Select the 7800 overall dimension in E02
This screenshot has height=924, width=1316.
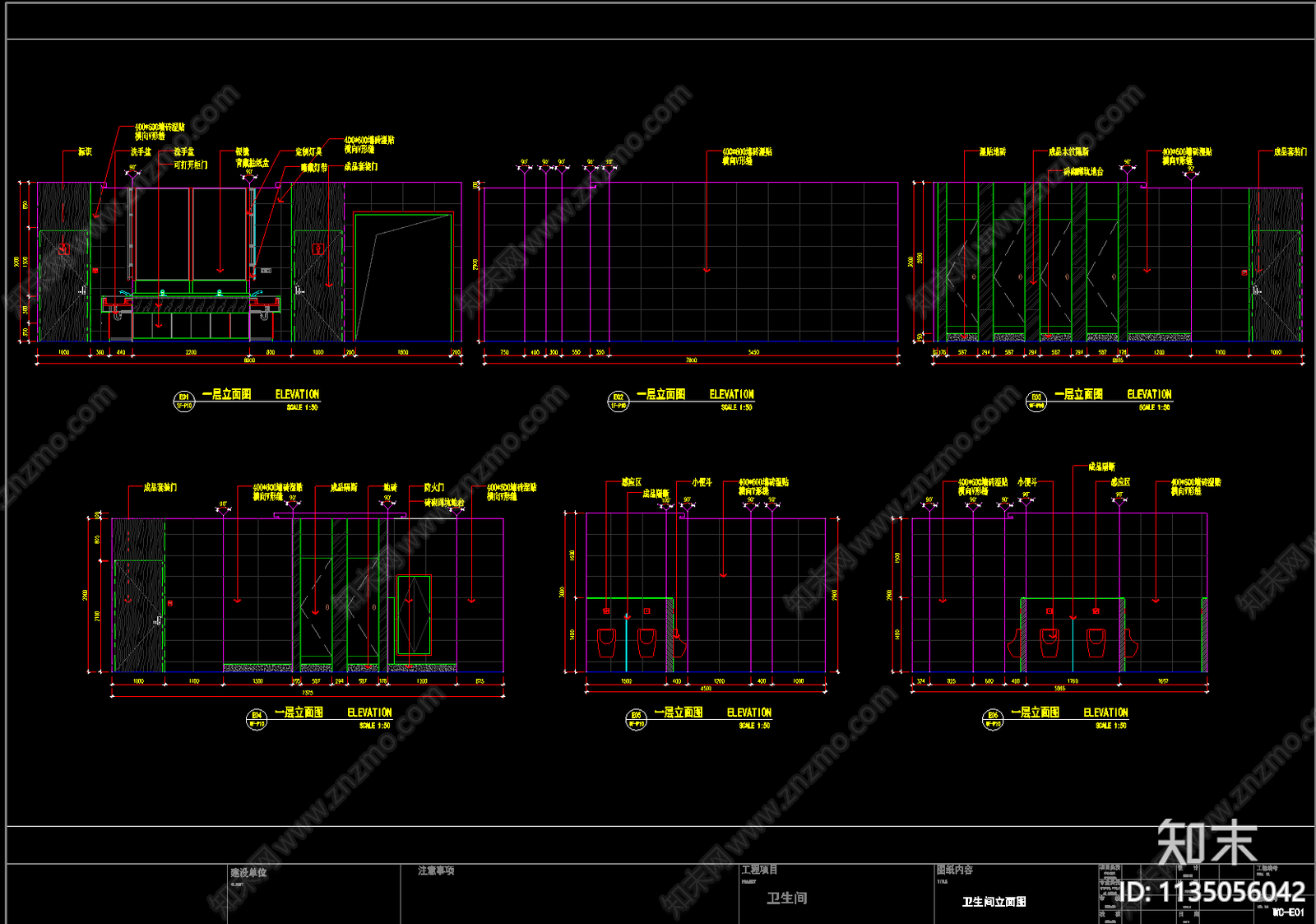tap(692, 360)
